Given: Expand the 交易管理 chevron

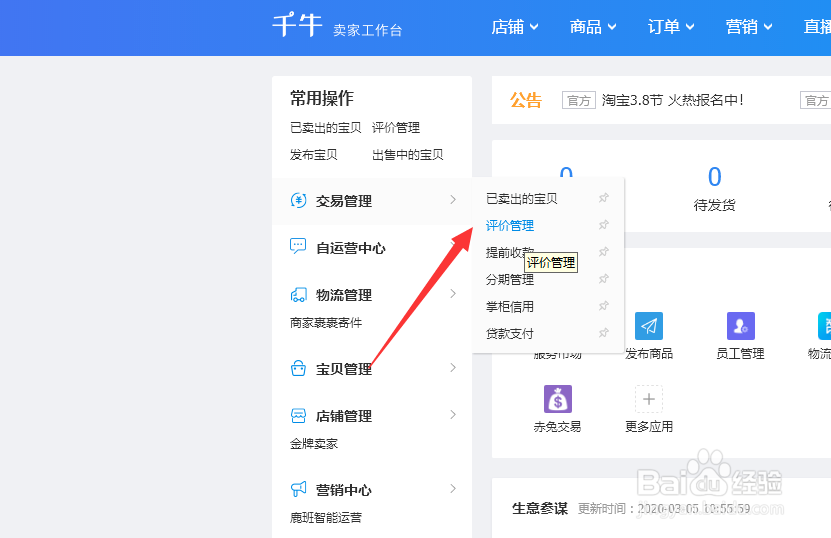Looking at the screenshot, I should [453, 200].
